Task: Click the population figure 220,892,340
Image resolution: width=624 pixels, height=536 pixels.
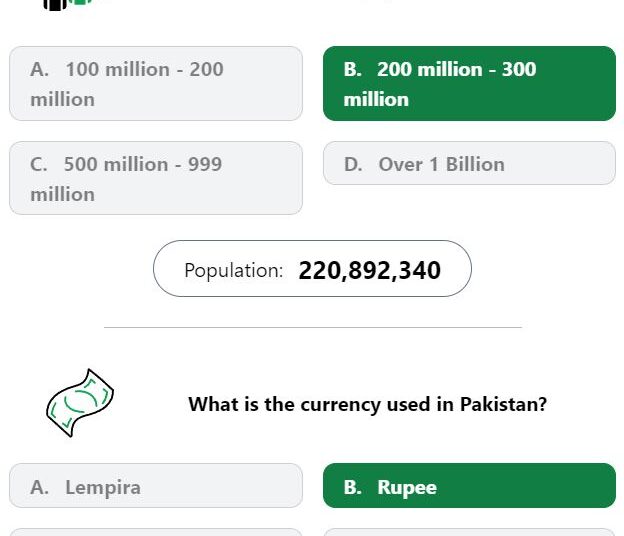Action: pyautogui.click(x=370, y=271)
